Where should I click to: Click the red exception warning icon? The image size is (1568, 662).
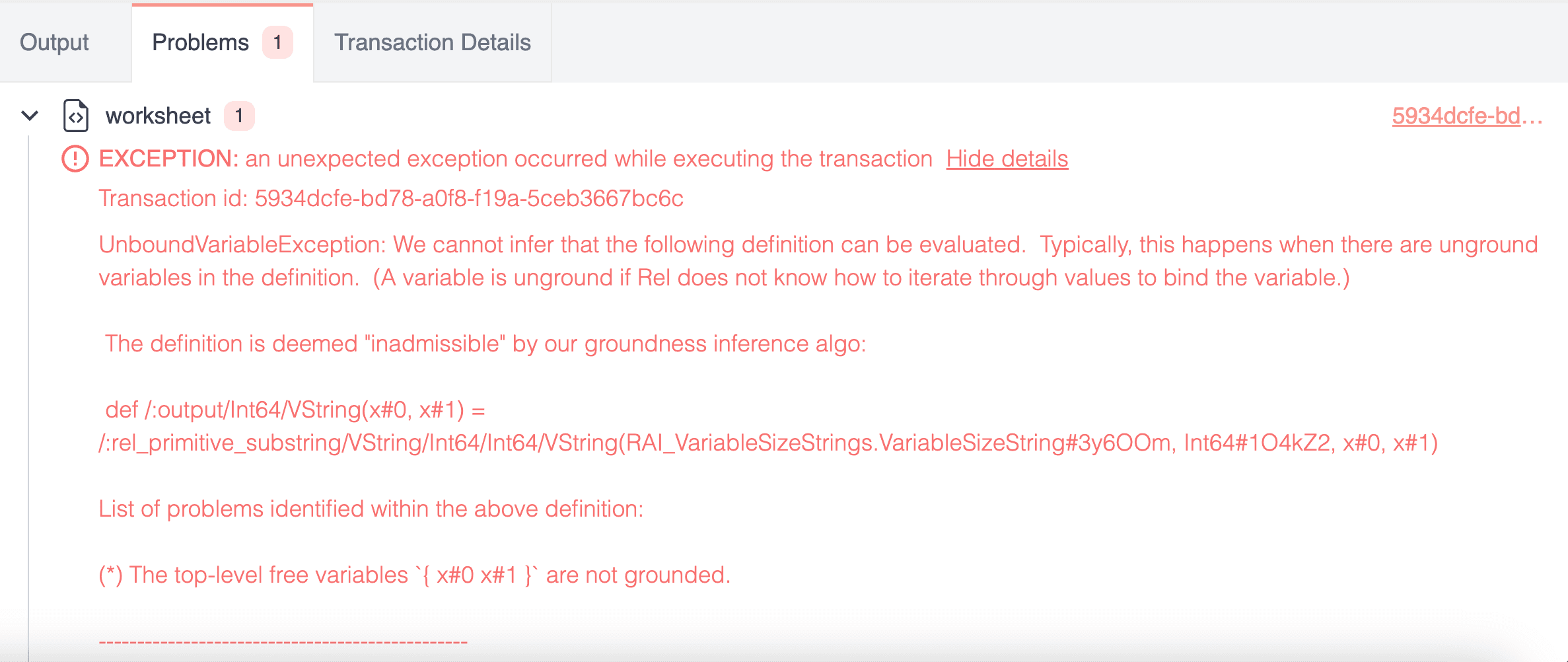pos(75,159)
